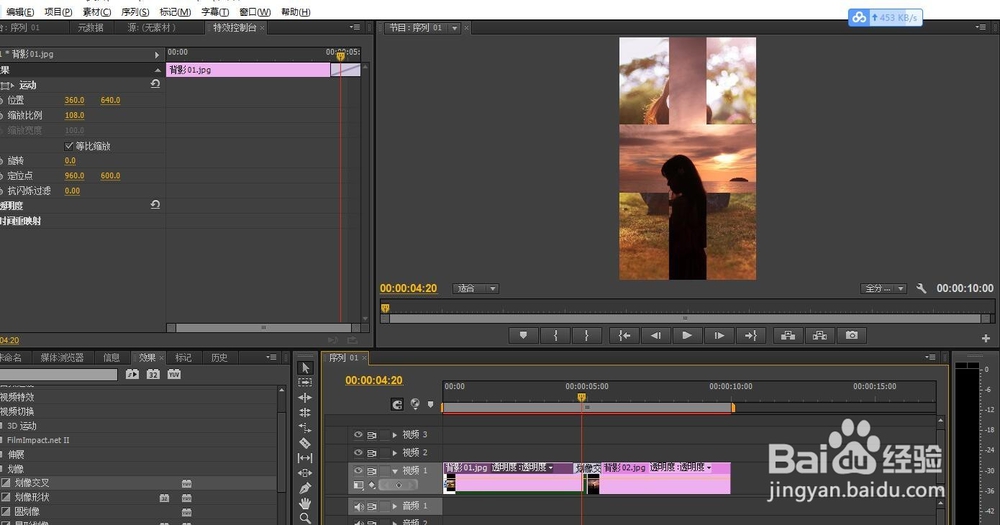The image size is (1000, 525).
Task: Step back one frame
Action: (656, 336)
